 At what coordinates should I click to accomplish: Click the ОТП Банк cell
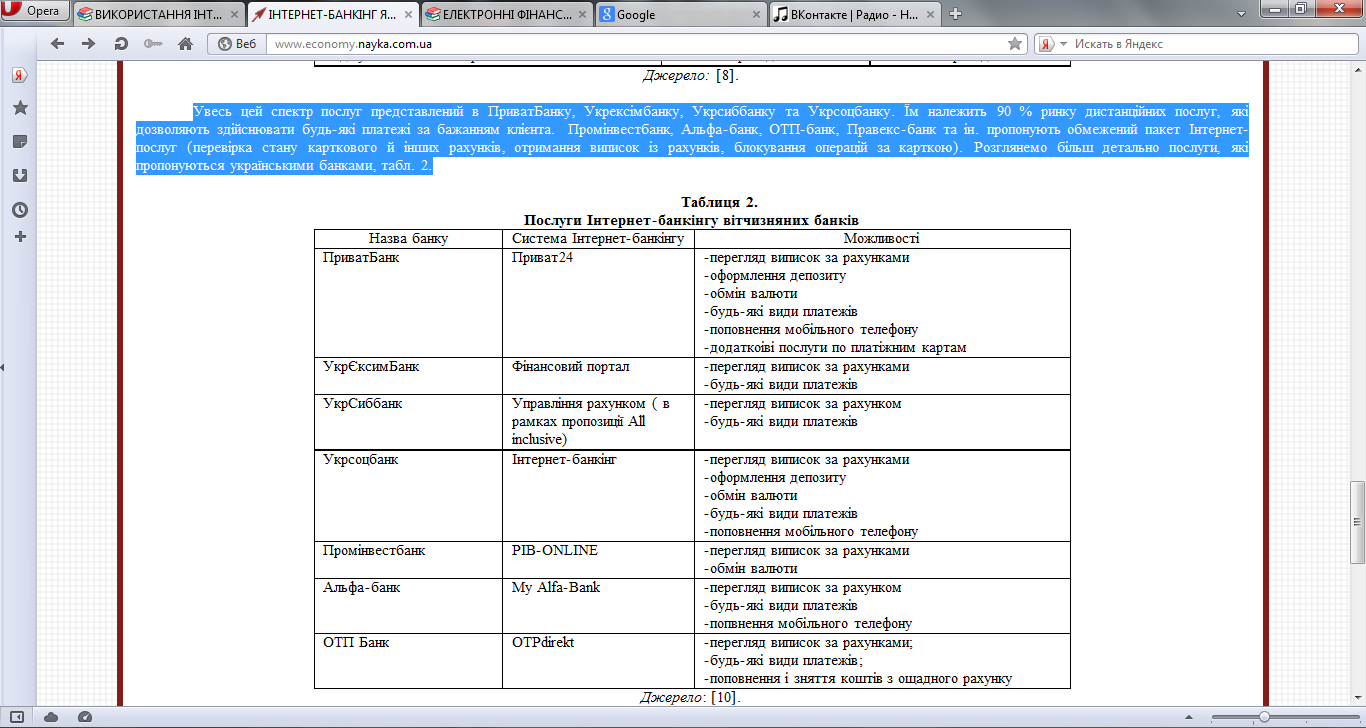pyautogui.click(x=408, y=661)
